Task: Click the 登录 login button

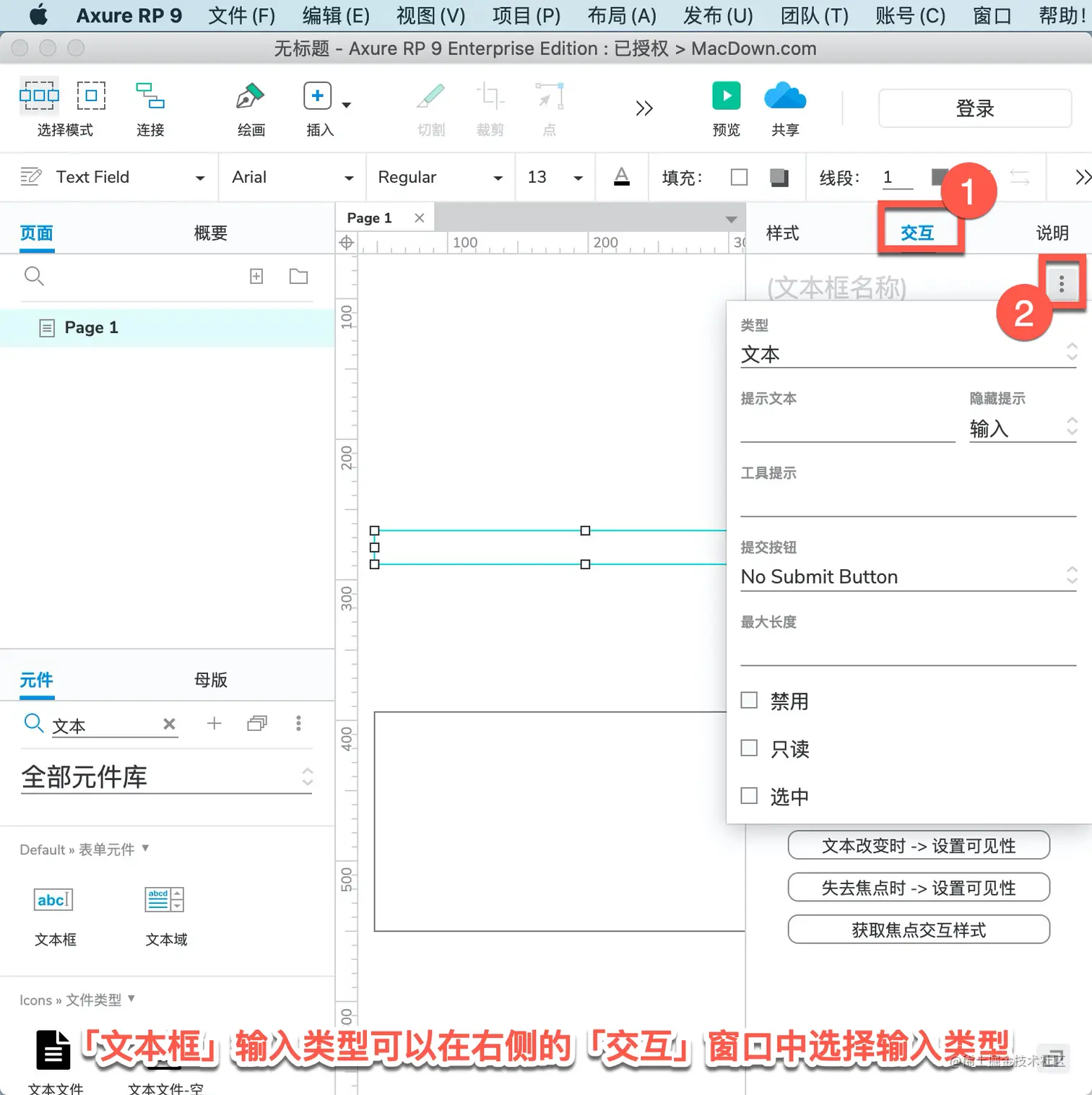Action: click(975, 108)
